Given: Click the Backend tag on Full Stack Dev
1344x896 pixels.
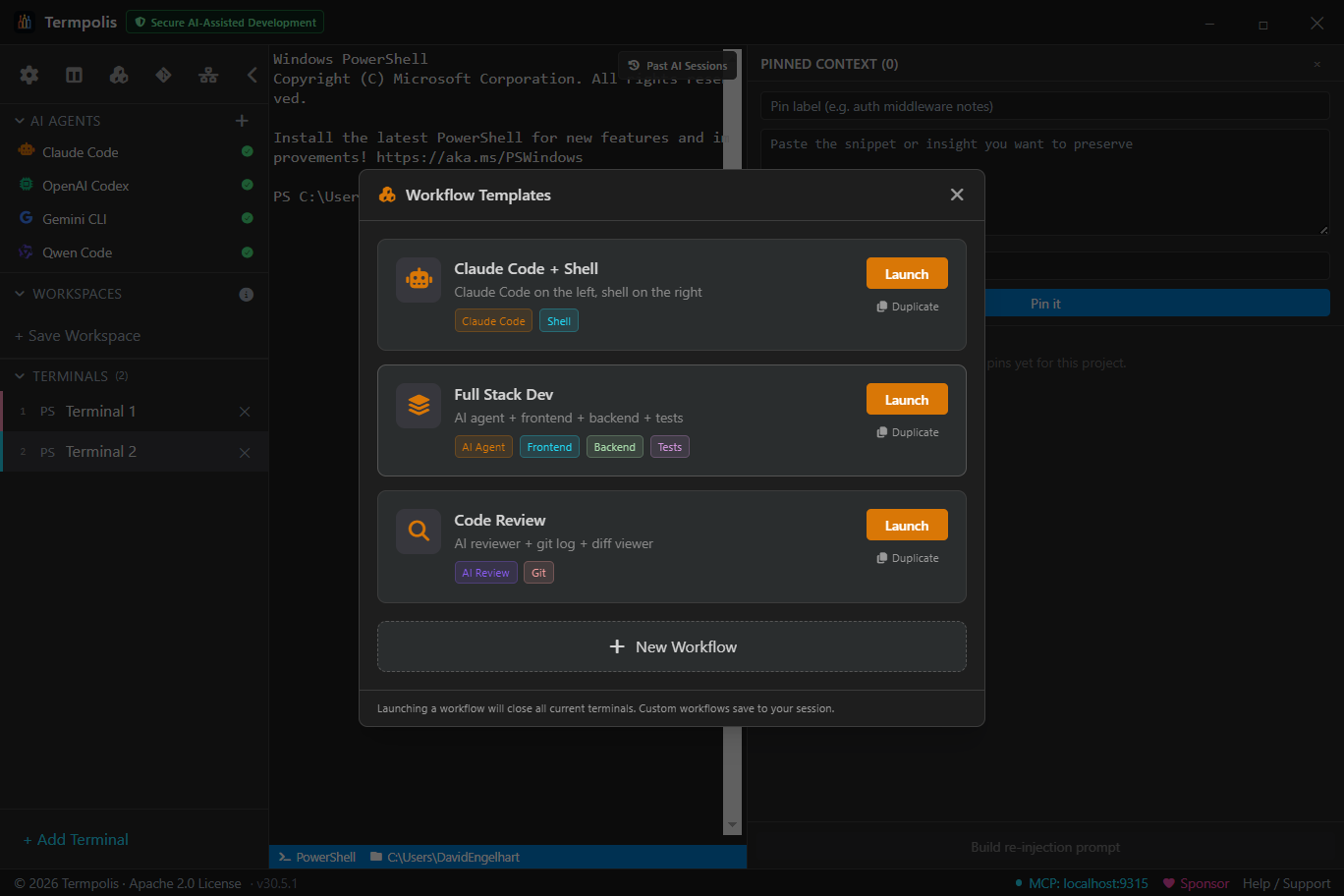Looking at the screenshot, I should [615, 447].
